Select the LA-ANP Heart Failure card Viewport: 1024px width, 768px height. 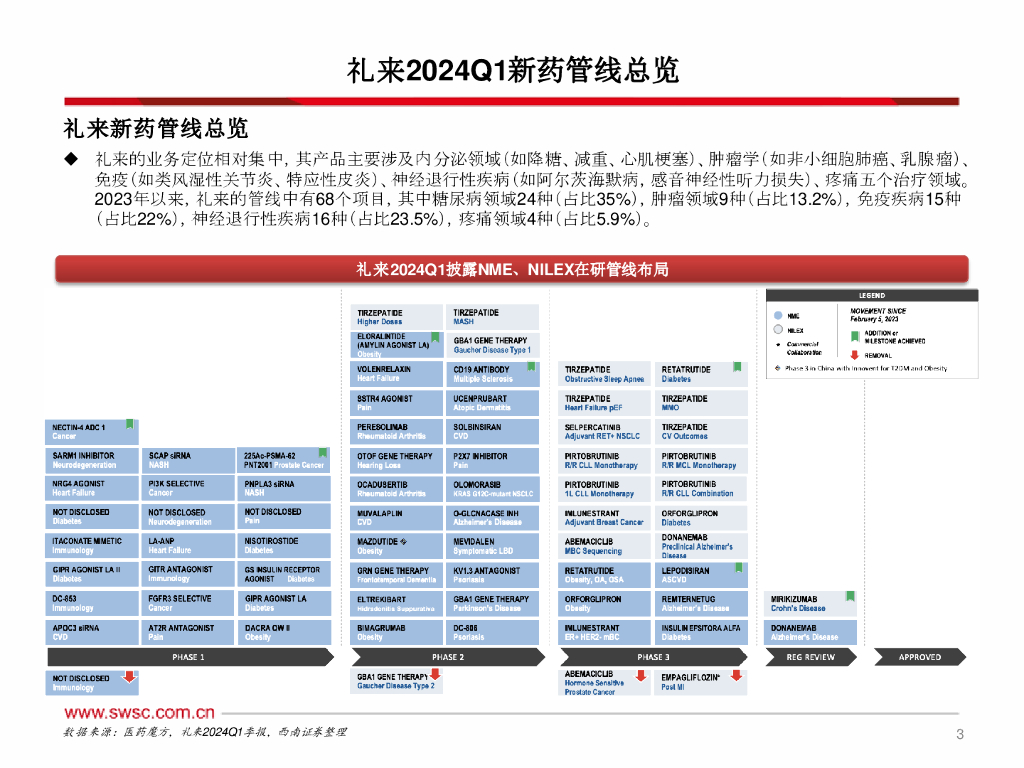188,546
